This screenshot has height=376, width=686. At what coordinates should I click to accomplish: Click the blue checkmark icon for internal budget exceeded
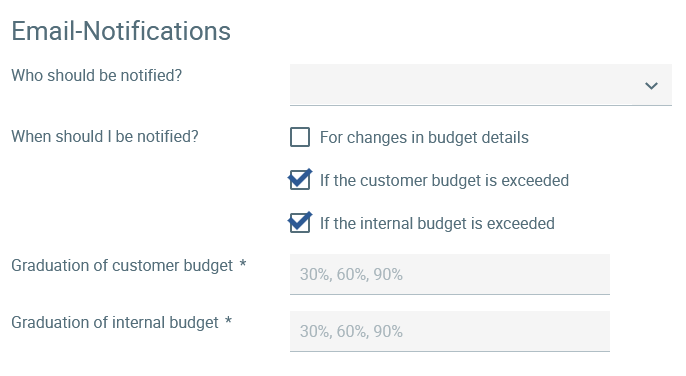(300, 222)
